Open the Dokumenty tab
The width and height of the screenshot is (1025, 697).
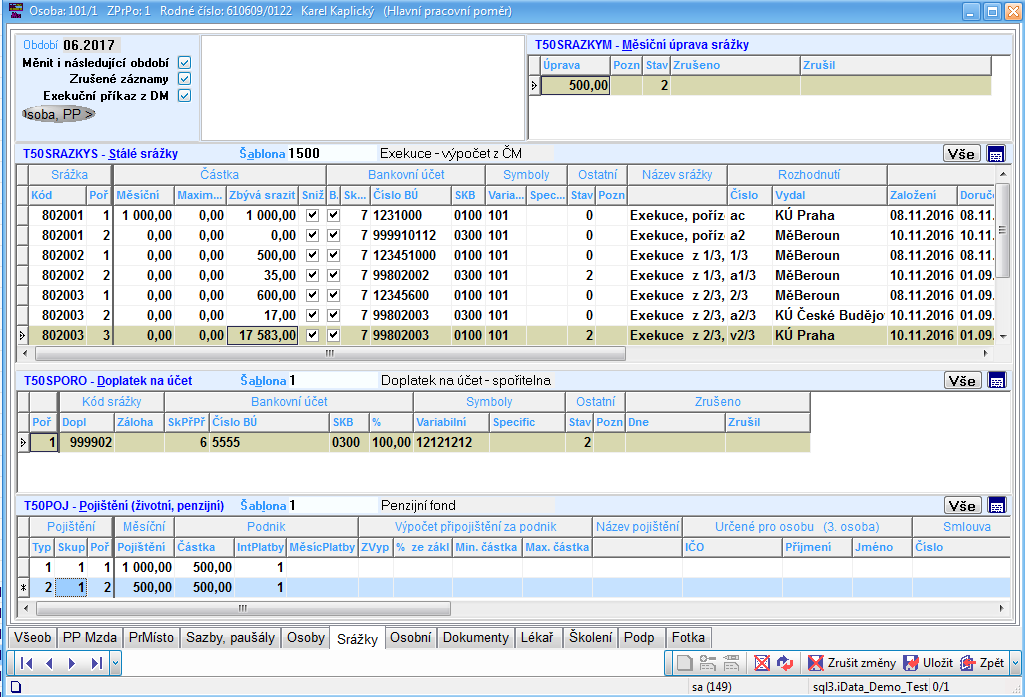coord(475,638)
